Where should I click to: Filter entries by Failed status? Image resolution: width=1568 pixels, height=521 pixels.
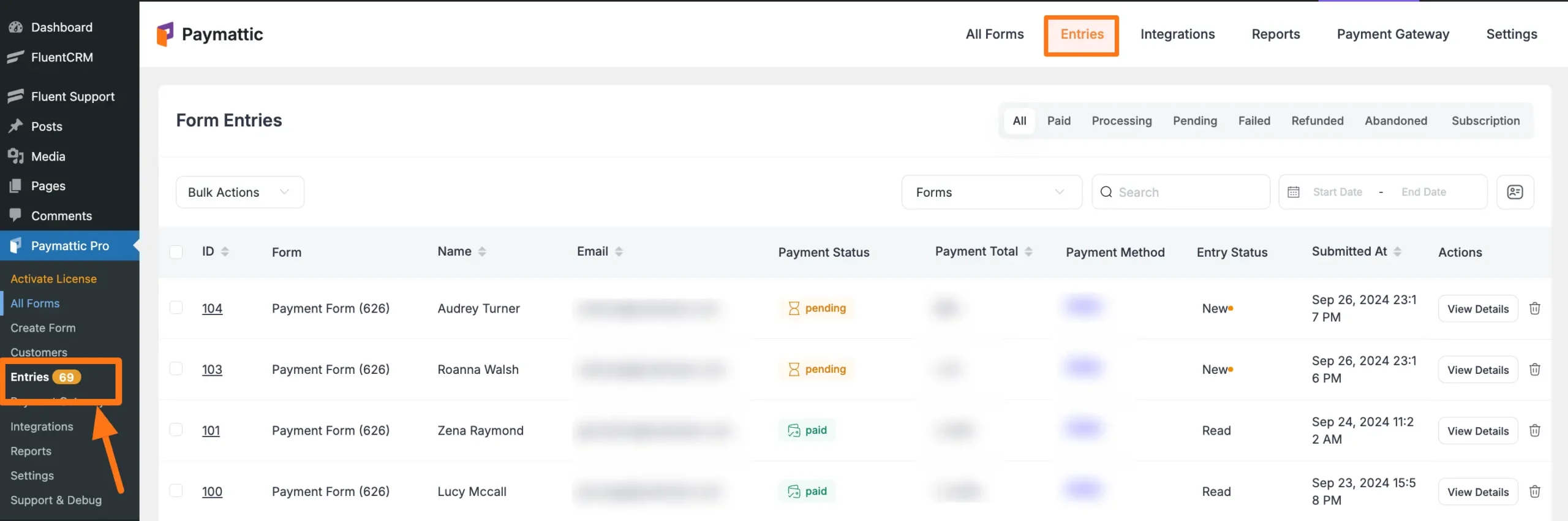tap(1254, 121)
